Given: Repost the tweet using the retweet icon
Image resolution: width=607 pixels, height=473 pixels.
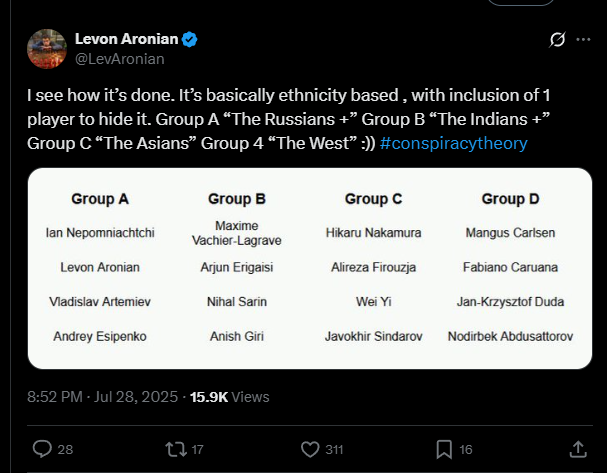Looking at the screenshot, I should tap(176, 449).
